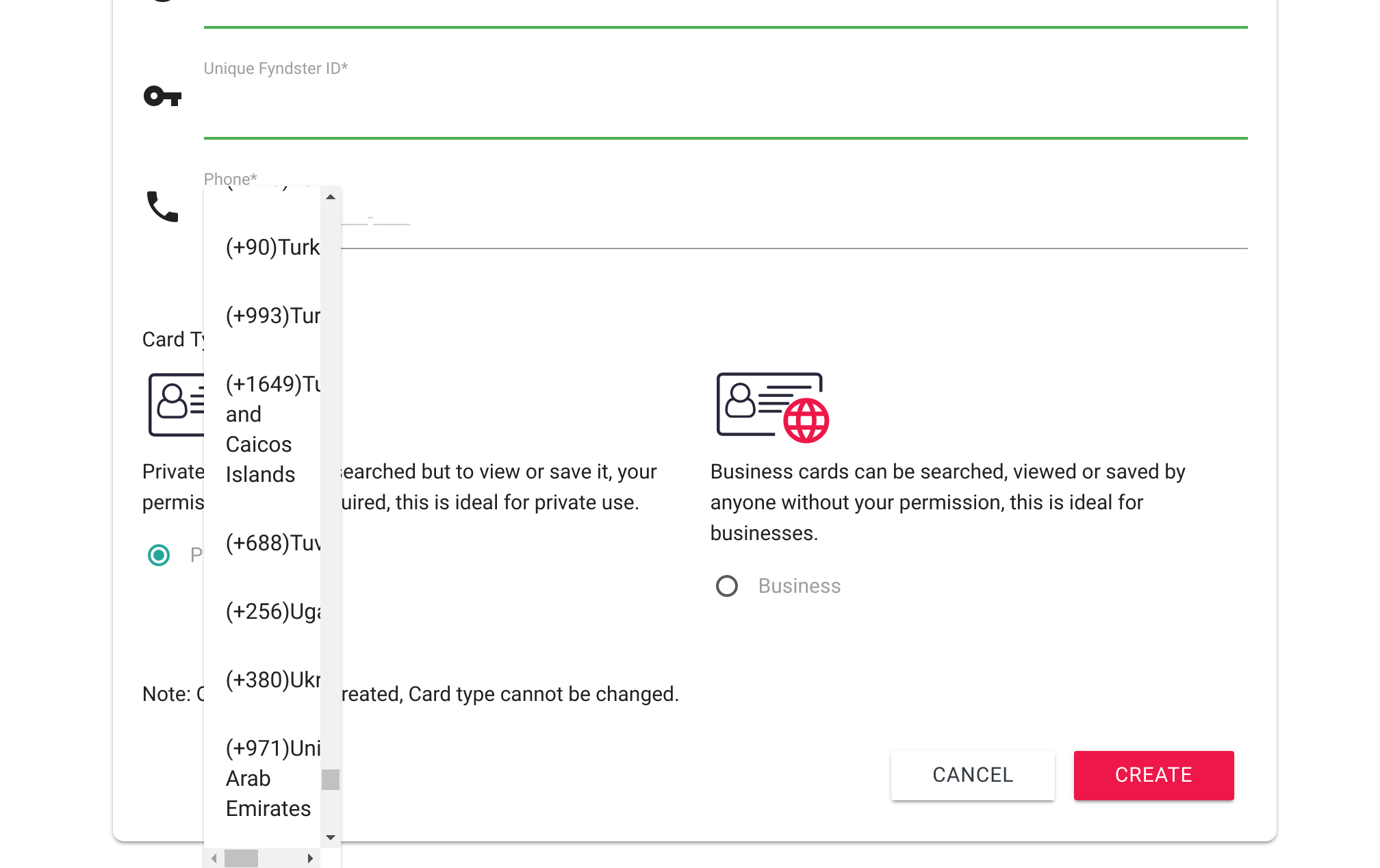Select (+688) Tuvalu country code

pos(262,543)
